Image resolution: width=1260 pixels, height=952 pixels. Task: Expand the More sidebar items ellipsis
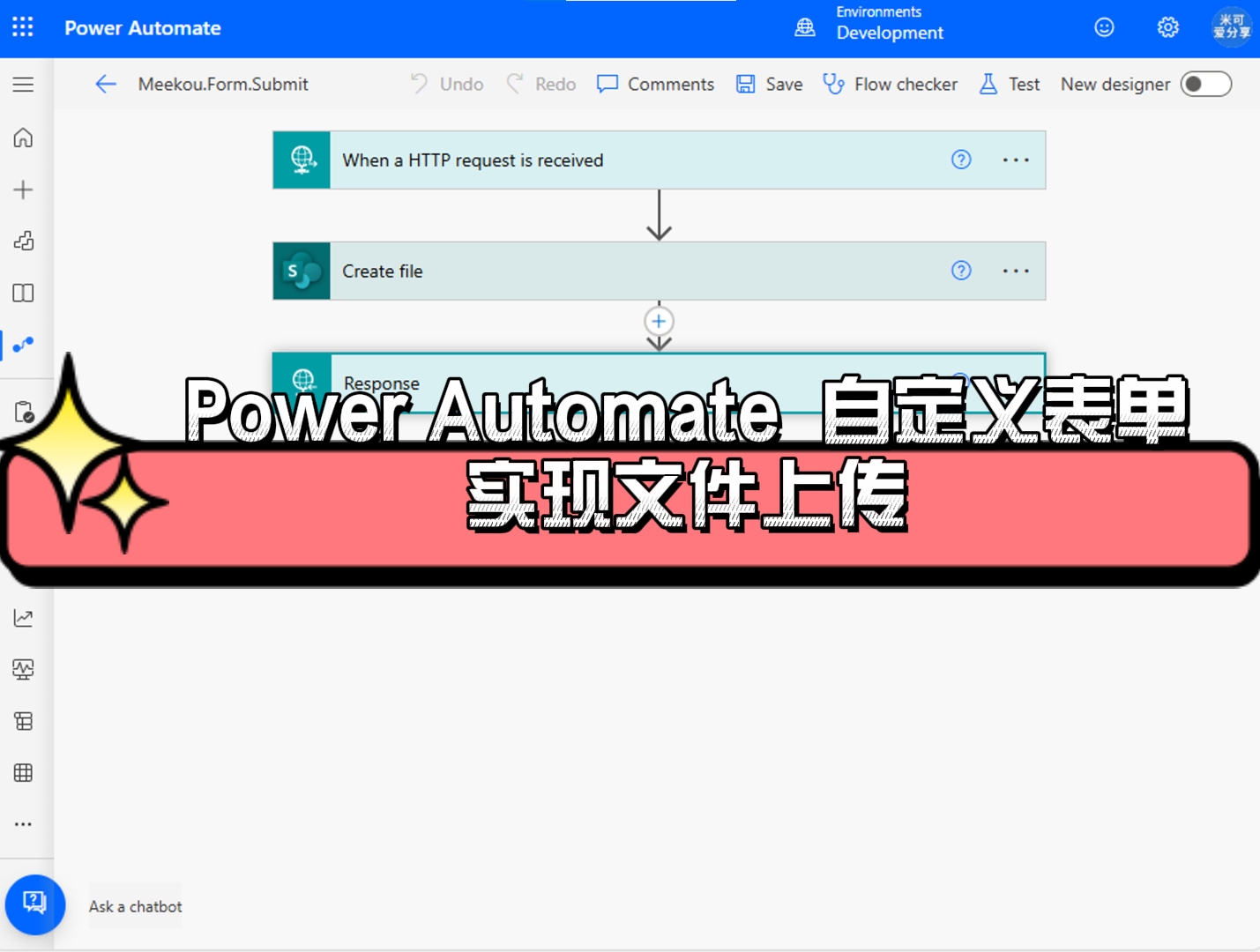tap(23, 823)
